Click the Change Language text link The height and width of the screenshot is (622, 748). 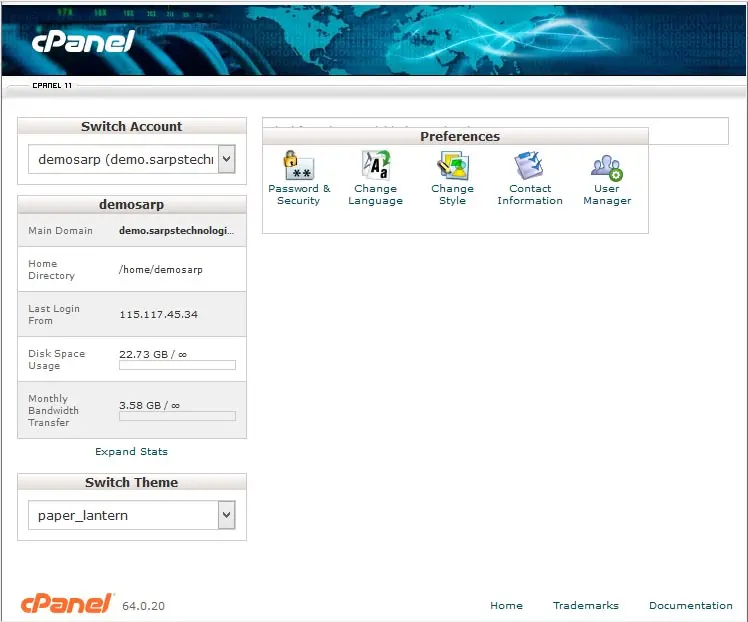[375, 195]
